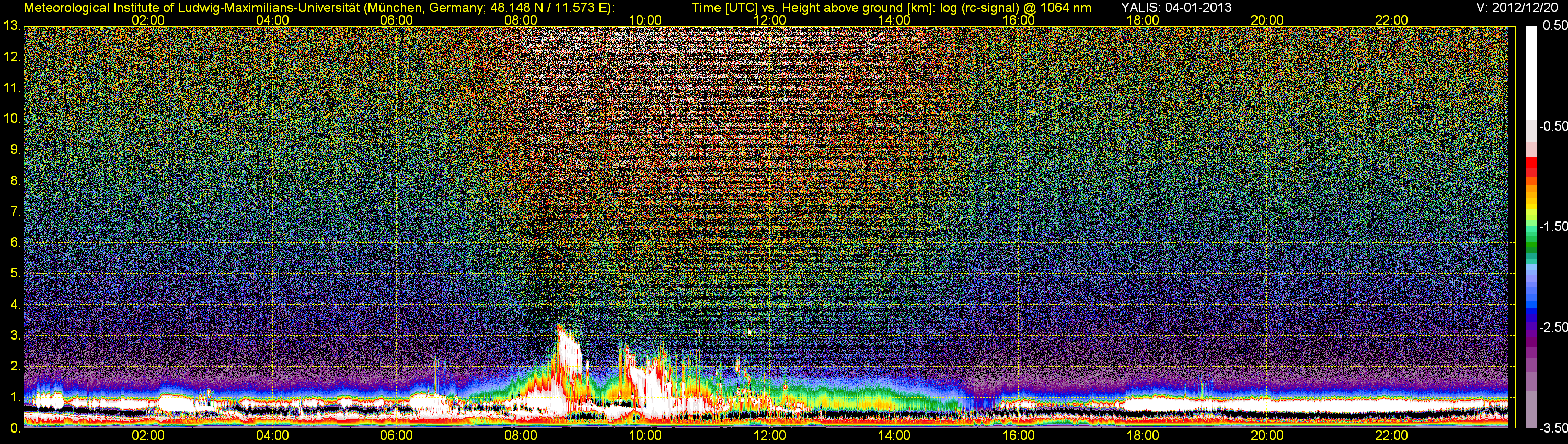Click the 10:00 label on the bottom time axis
The width and height of the screenshot is (1568, 444).
(x=645, y=436)
